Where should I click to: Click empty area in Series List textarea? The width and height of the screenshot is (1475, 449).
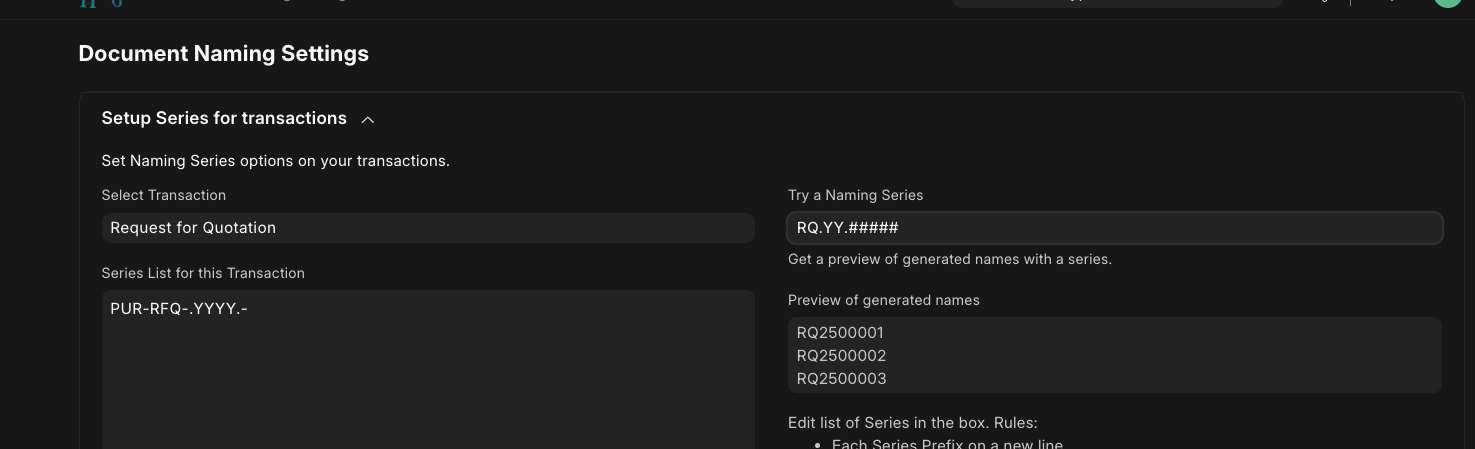click(x=428, y=390)
